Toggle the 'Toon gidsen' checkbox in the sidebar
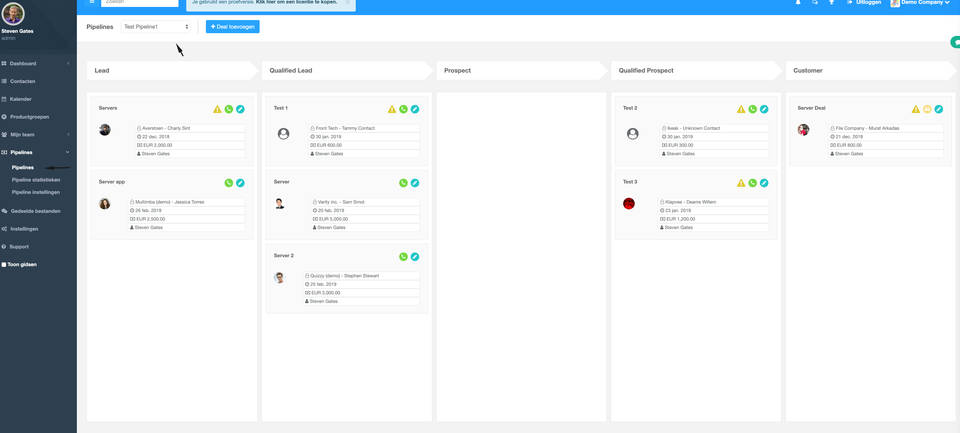 click(x=4, y=265)
